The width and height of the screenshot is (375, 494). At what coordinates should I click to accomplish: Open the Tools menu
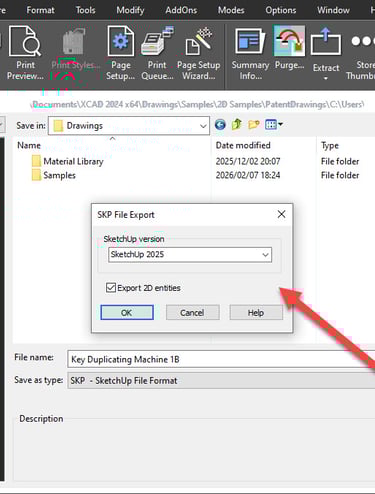(x=85, y=10)
